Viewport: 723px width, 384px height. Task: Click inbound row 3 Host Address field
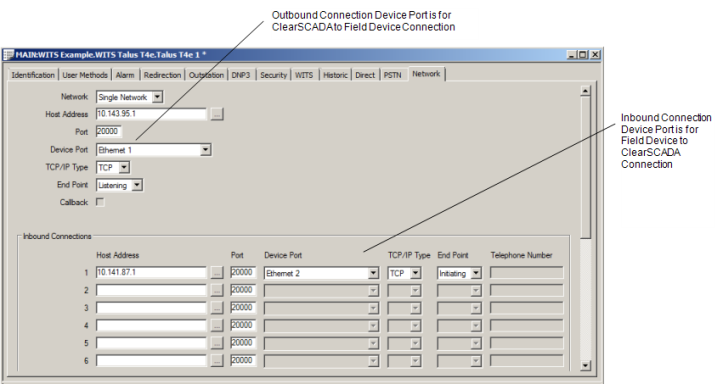click(x=151, y=308)
